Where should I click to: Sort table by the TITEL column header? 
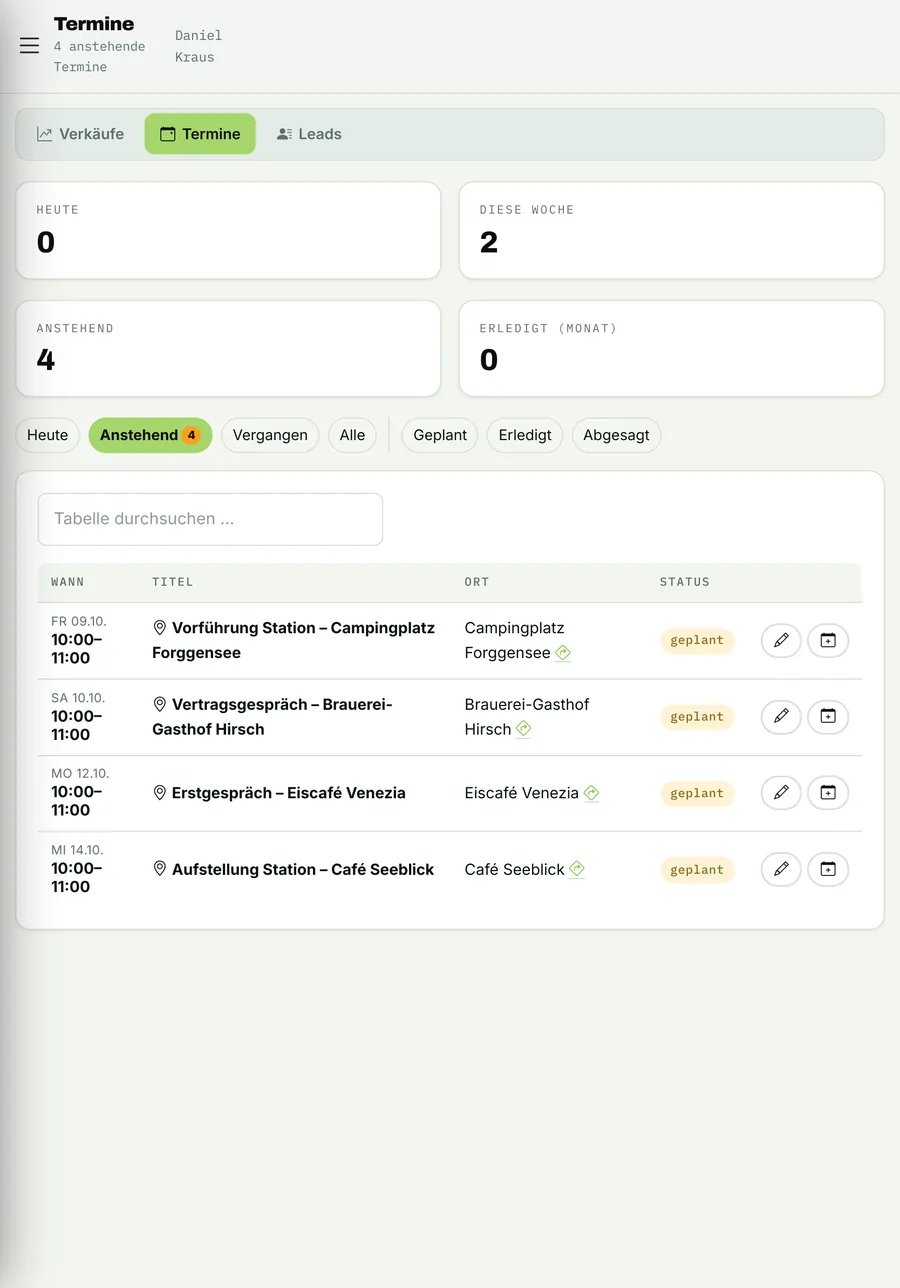click(x=173, y=582)
